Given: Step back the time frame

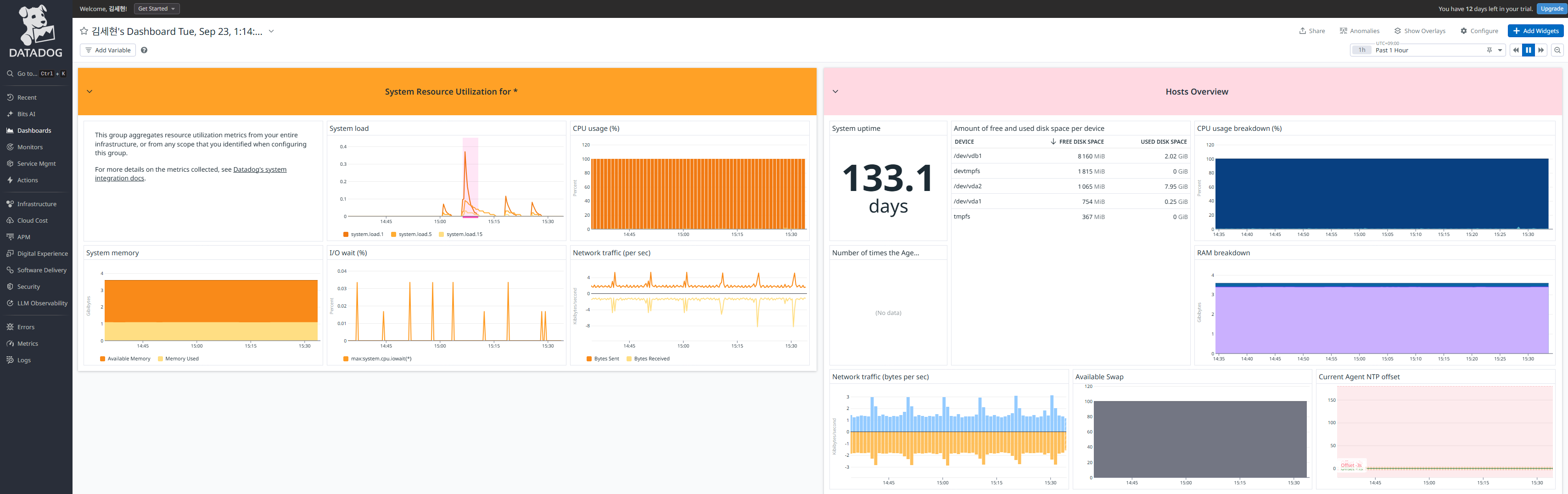Looking at the screenshot, I should pyautogui.click(x=1516, y=50).
